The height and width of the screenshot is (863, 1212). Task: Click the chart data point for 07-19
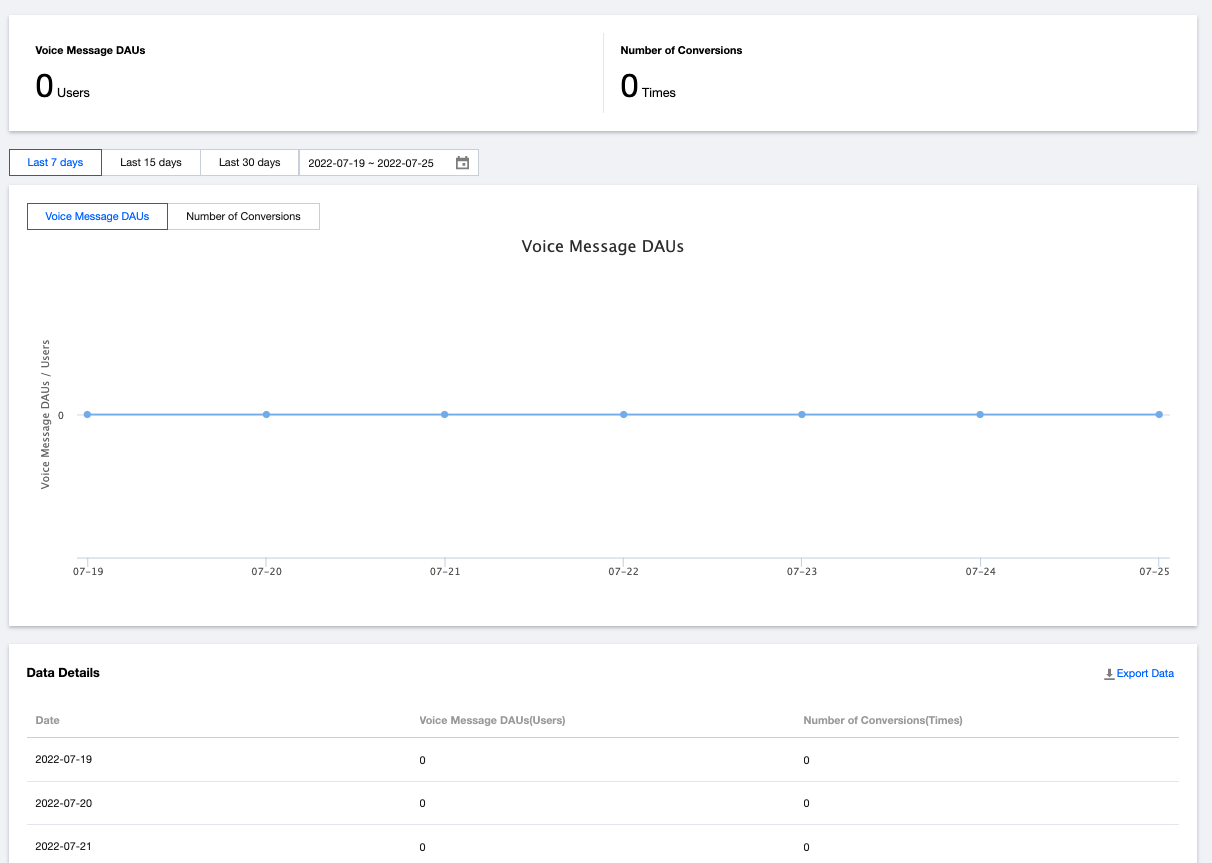[88, 414]
